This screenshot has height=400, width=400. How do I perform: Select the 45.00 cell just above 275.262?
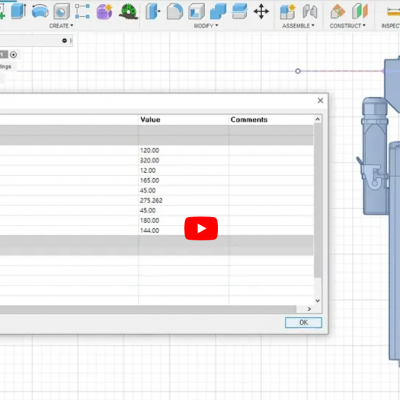pyautogui.click(x=184, y=190)
